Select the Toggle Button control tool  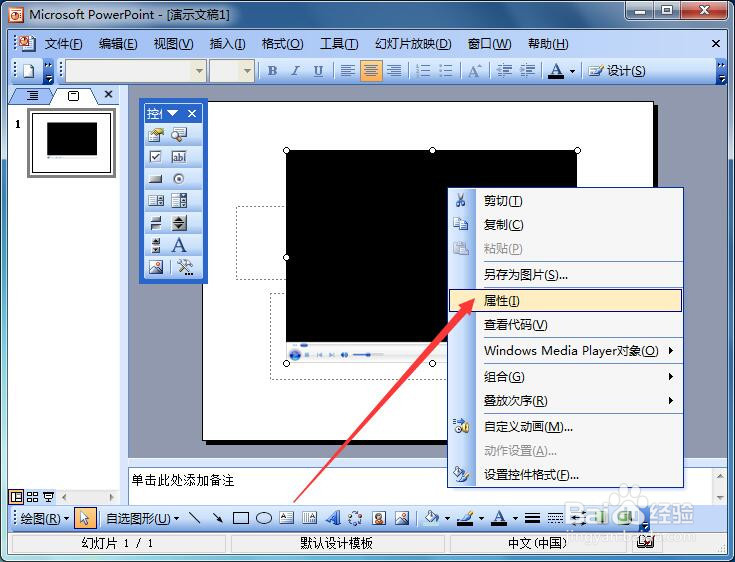[156, 223]
